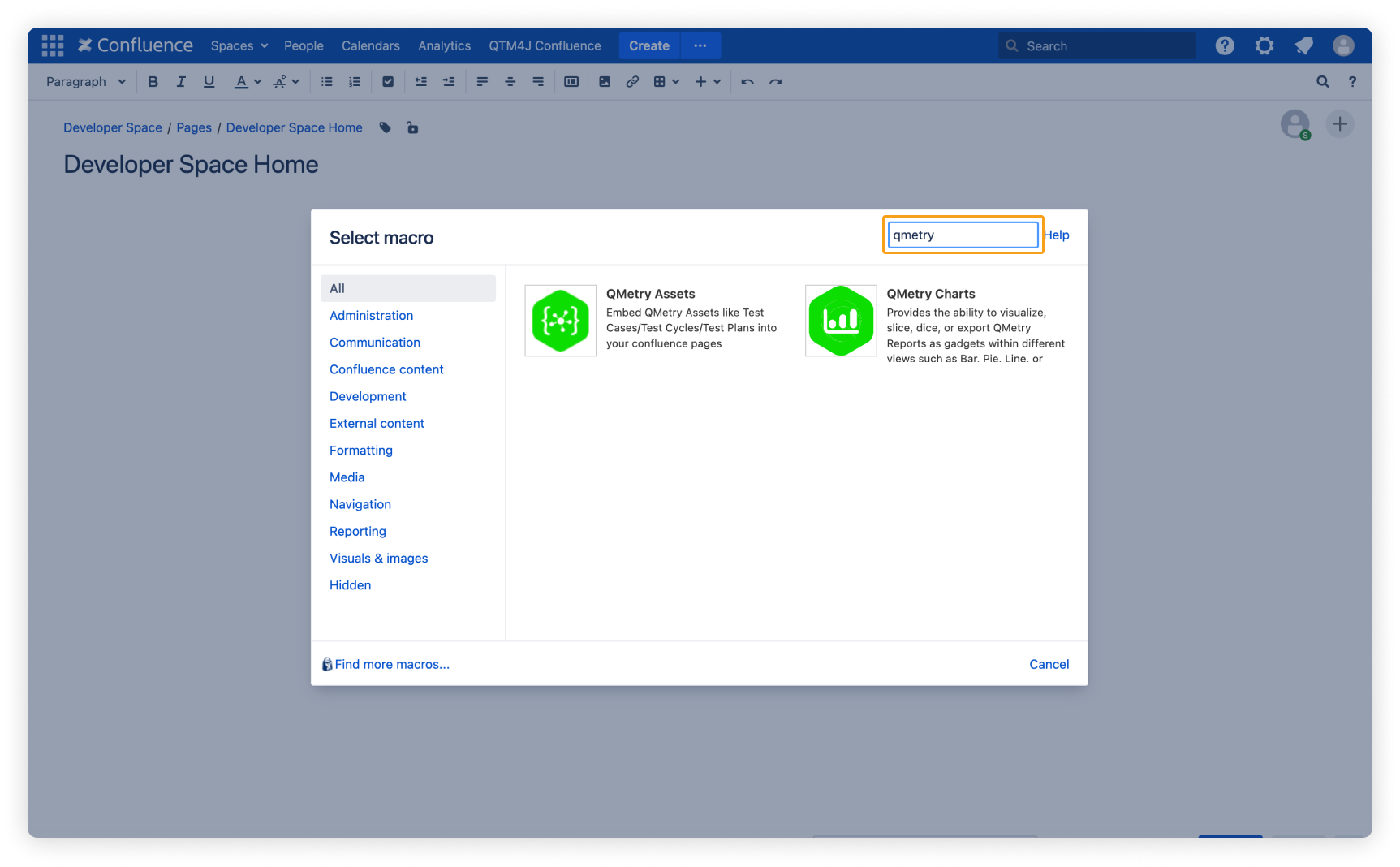
Task: Insert a numbered list
Action: [355, 81]
